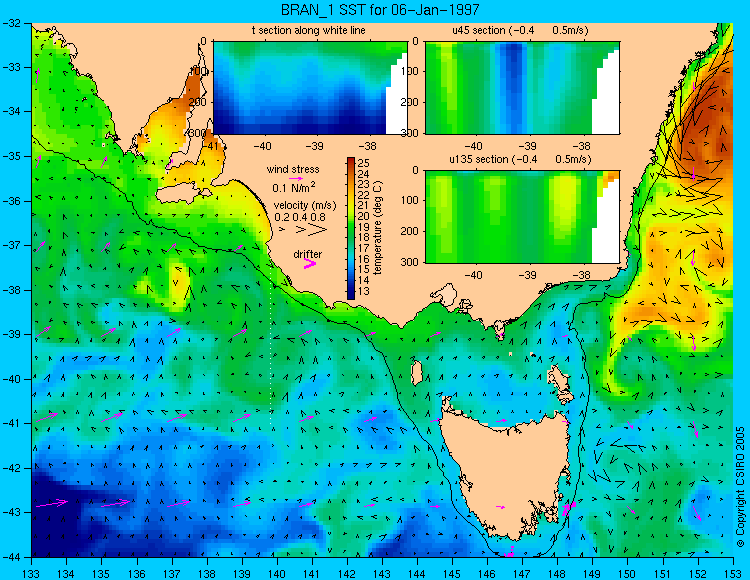The height and width of the screenshot is (580, 750).
Task: Click the '0.2 0.4 0.8' velocity scale values
Action: click(300, 217)
